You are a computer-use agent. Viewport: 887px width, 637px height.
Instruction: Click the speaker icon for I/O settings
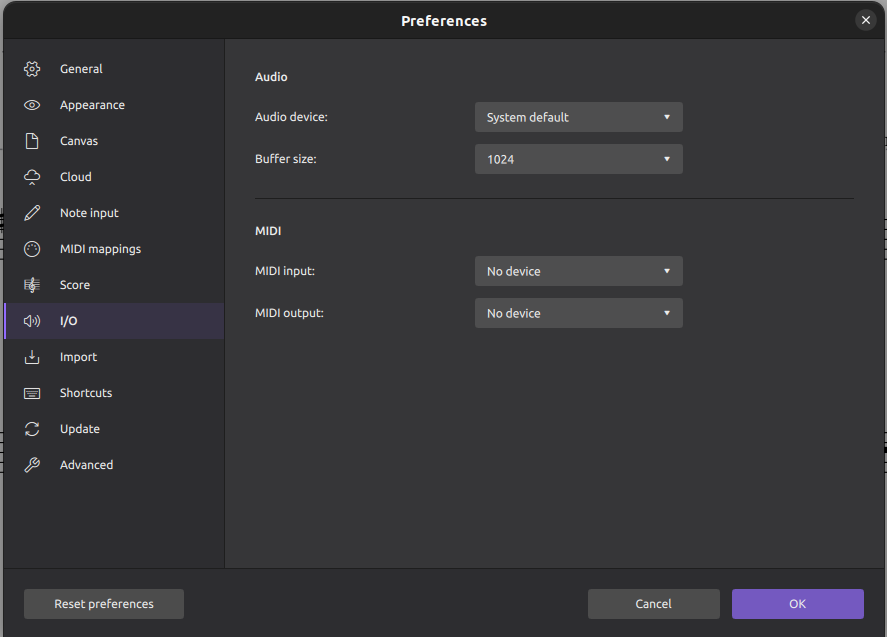tap(31, 320)
